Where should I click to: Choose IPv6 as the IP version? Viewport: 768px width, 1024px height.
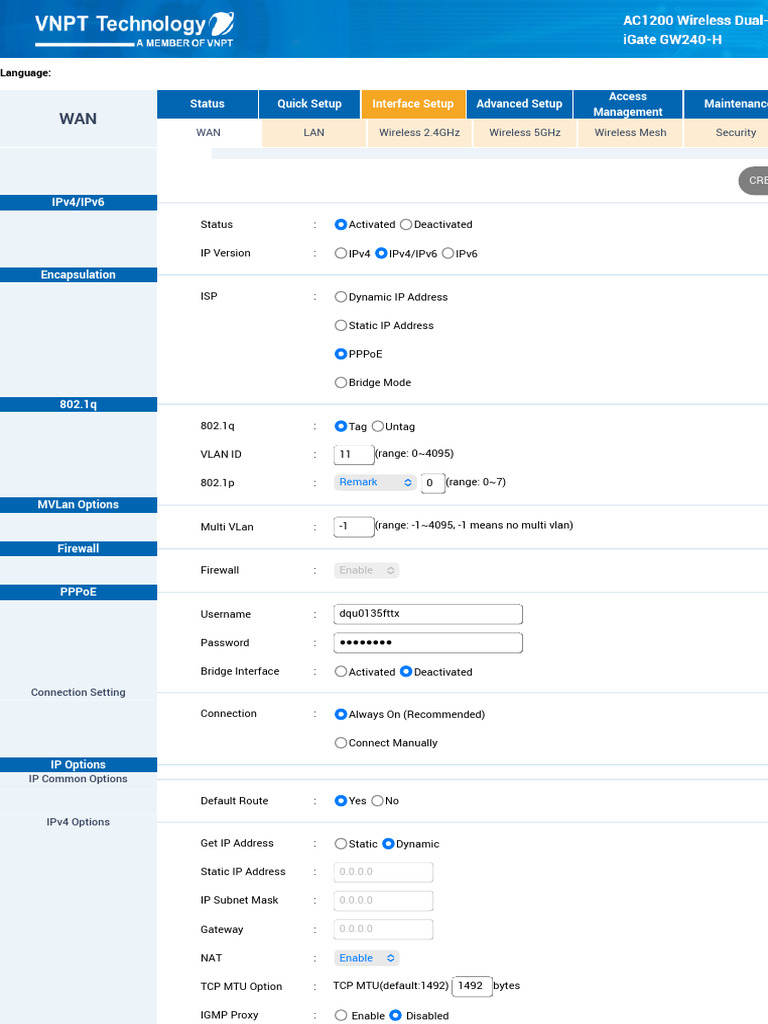coord(448,254)
